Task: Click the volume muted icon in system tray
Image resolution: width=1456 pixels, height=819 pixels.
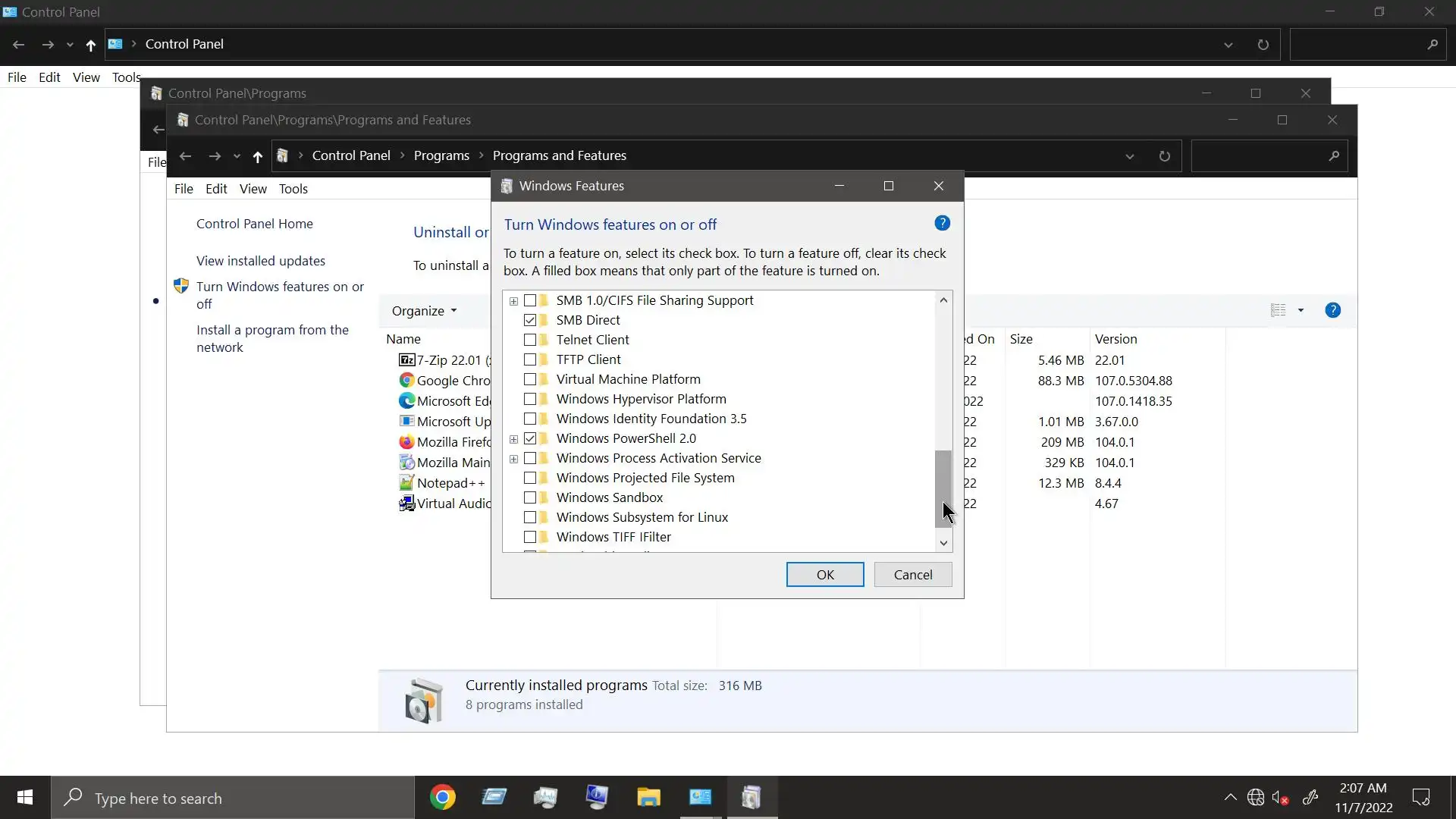Action: click(1281, 798)
